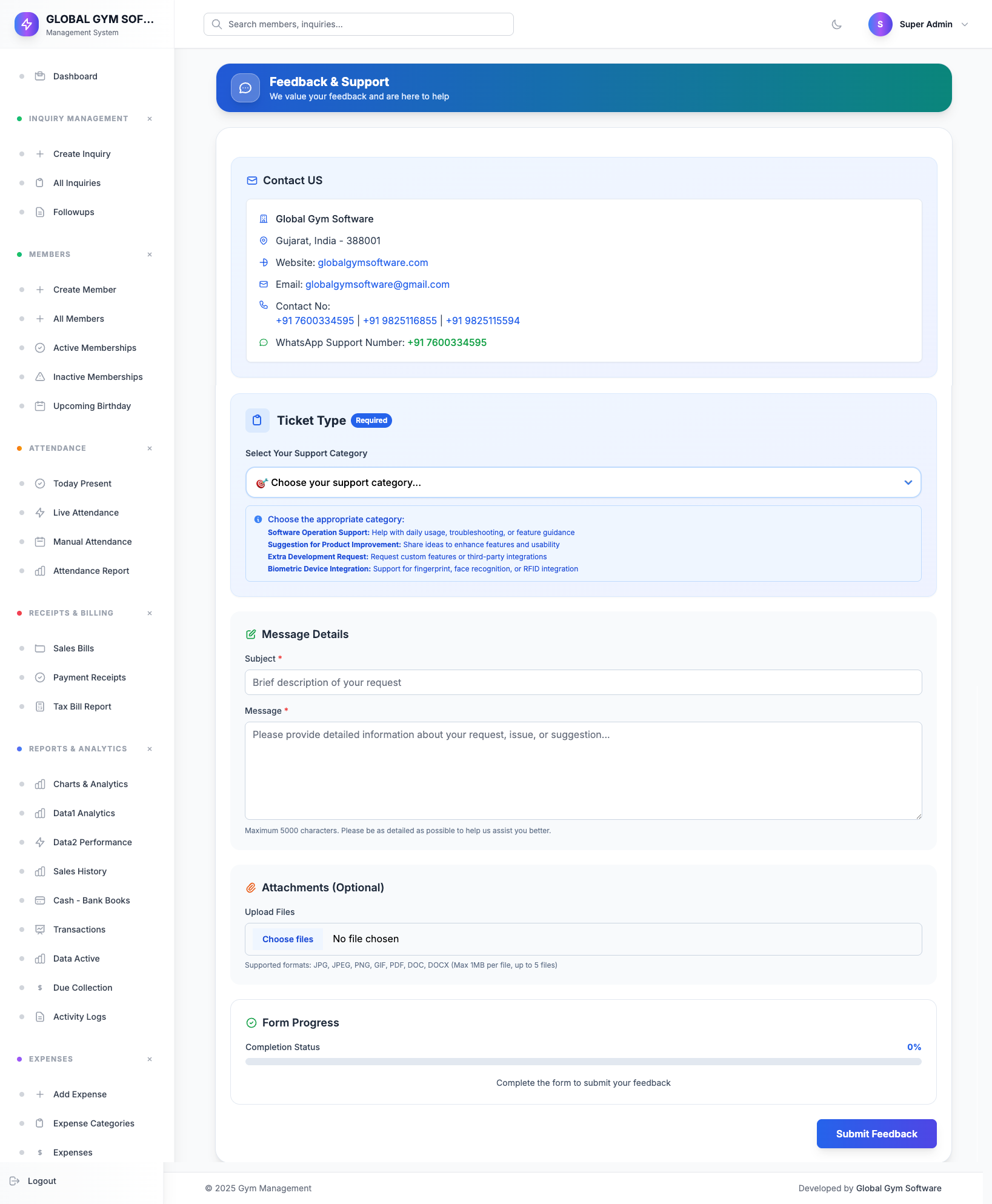Open All Members menu item
Screen dimensions: 992x1204
pyautogui.click(x=79, y=319)
